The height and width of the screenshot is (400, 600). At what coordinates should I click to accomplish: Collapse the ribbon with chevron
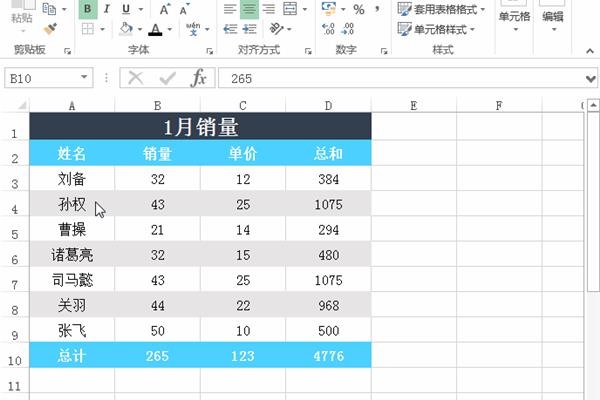[x=590, y=51]
